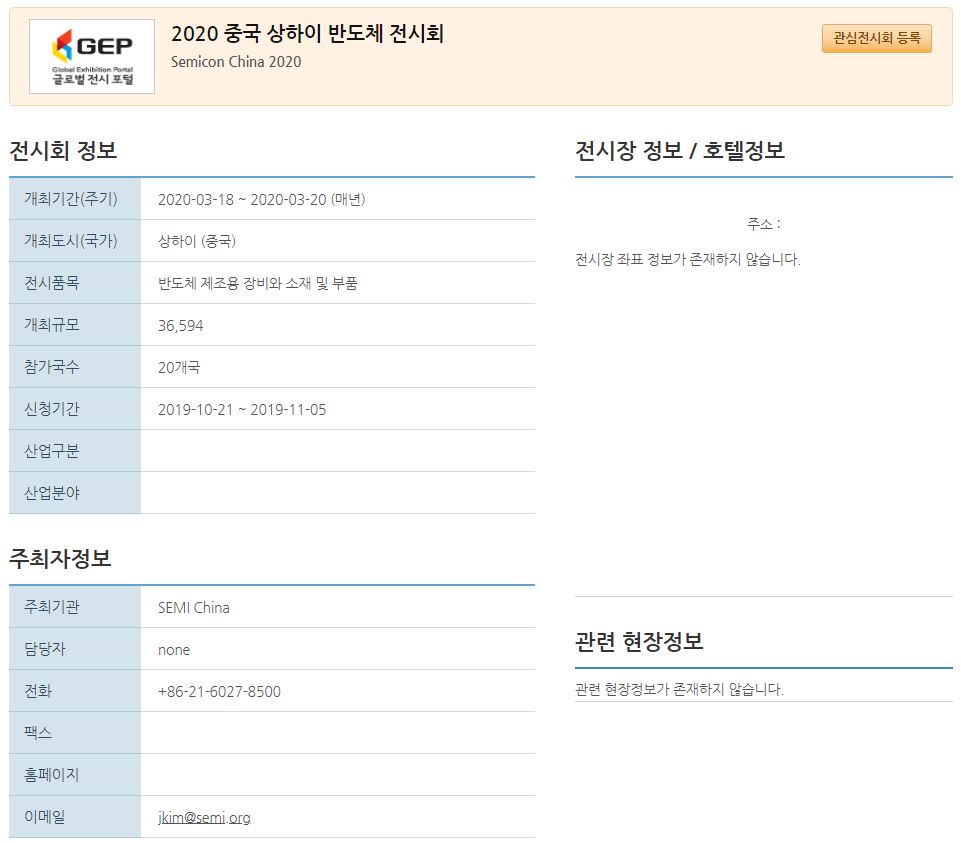Viewport: 961px width, 843px height.
Task: Click the 관심전시회 등록 button
Action: (876, 39)
